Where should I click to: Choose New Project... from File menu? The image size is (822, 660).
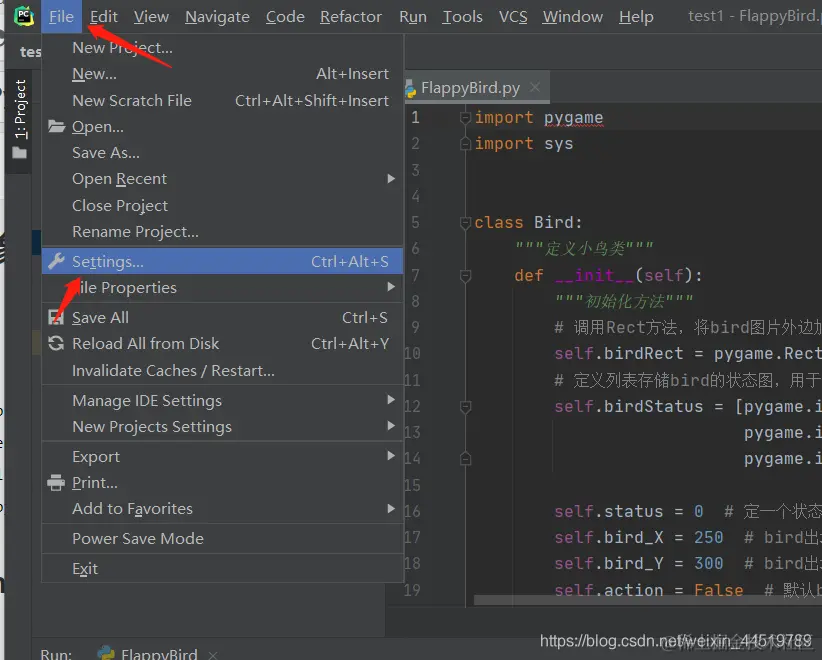click(222, 48)
